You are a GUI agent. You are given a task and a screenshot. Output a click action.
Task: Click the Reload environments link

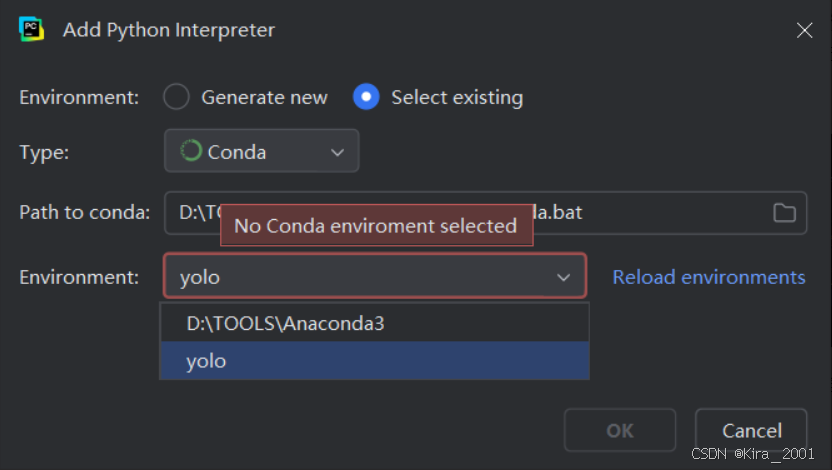tap(709, 277)
